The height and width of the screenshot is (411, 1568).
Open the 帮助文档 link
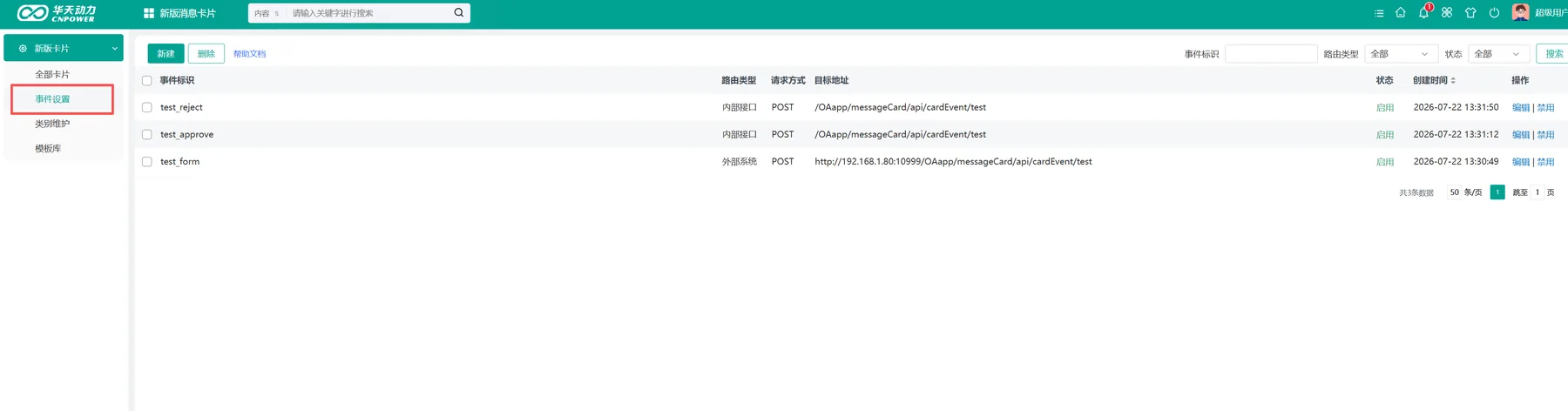tap(250, 54)
